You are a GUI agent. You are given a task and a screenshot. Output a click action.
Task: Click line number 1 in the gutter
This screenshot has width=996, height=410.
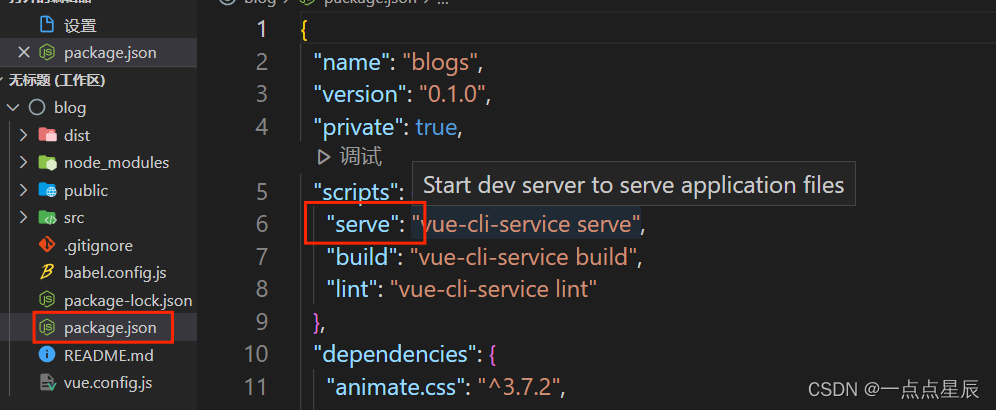coord(262,29)
